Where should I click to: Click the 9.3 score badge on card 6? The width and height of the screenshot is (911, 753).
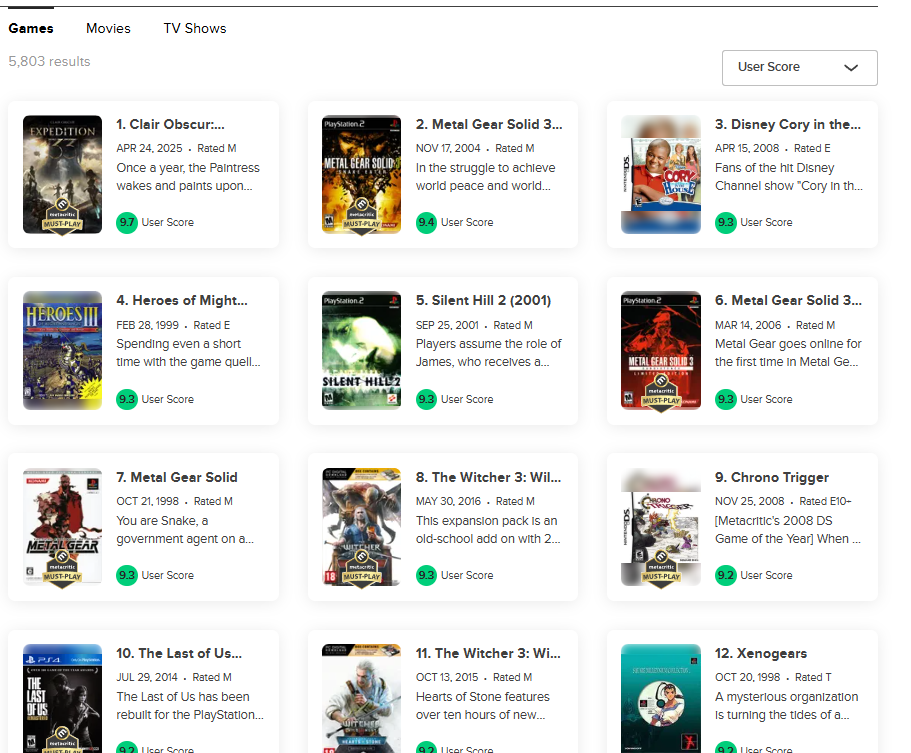click(x=726, y=399)
